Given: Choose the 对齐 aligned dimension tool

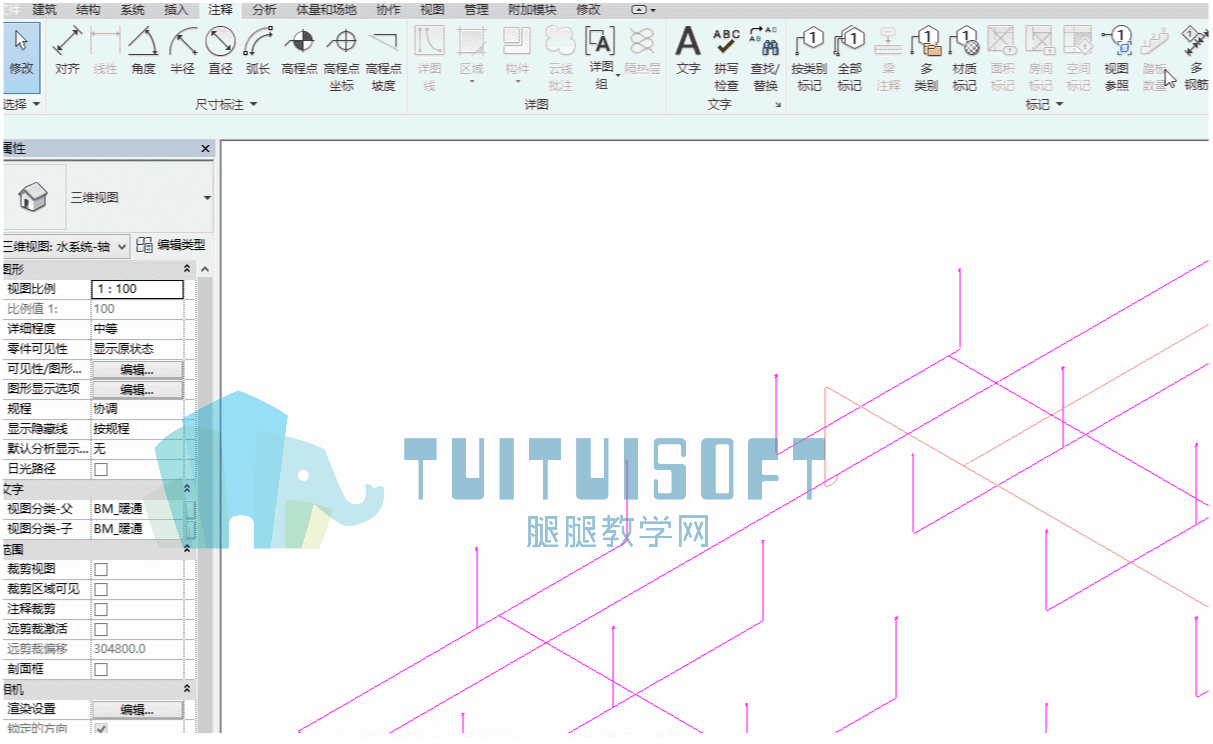Looking at the screenshot, I should pos(67,52).
